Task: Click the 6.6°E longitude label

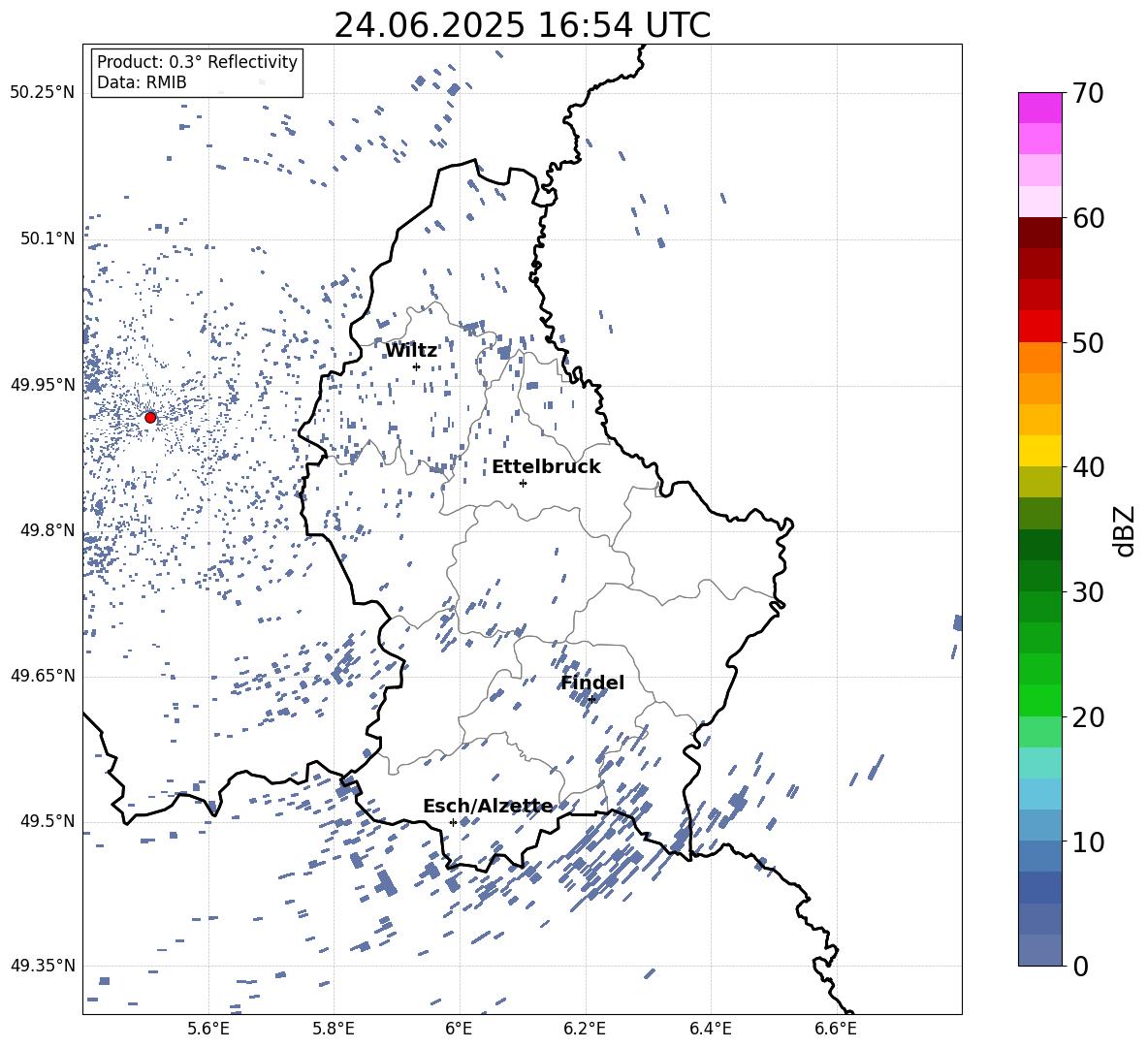Action: (836, 1029)
